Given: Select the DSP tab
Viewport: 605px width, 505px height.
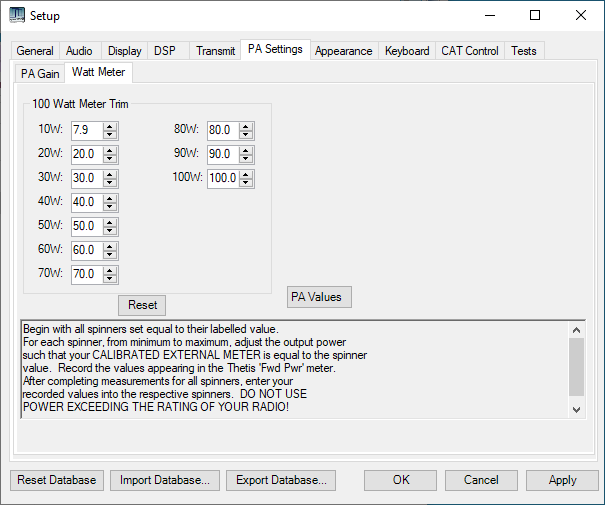Looking at the screenshot, I should point(165,51).
